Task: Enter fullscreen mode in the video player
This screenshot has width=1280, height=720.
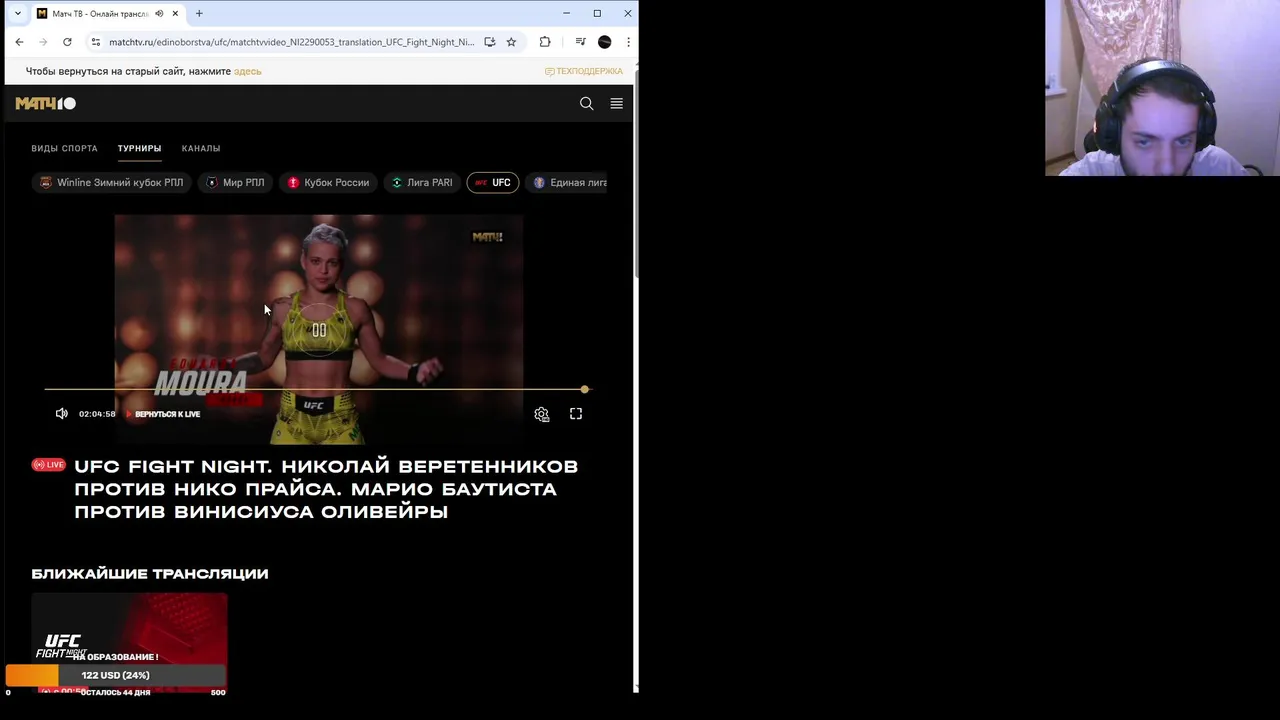Action: pyautogui.click(x=576, y=414)
